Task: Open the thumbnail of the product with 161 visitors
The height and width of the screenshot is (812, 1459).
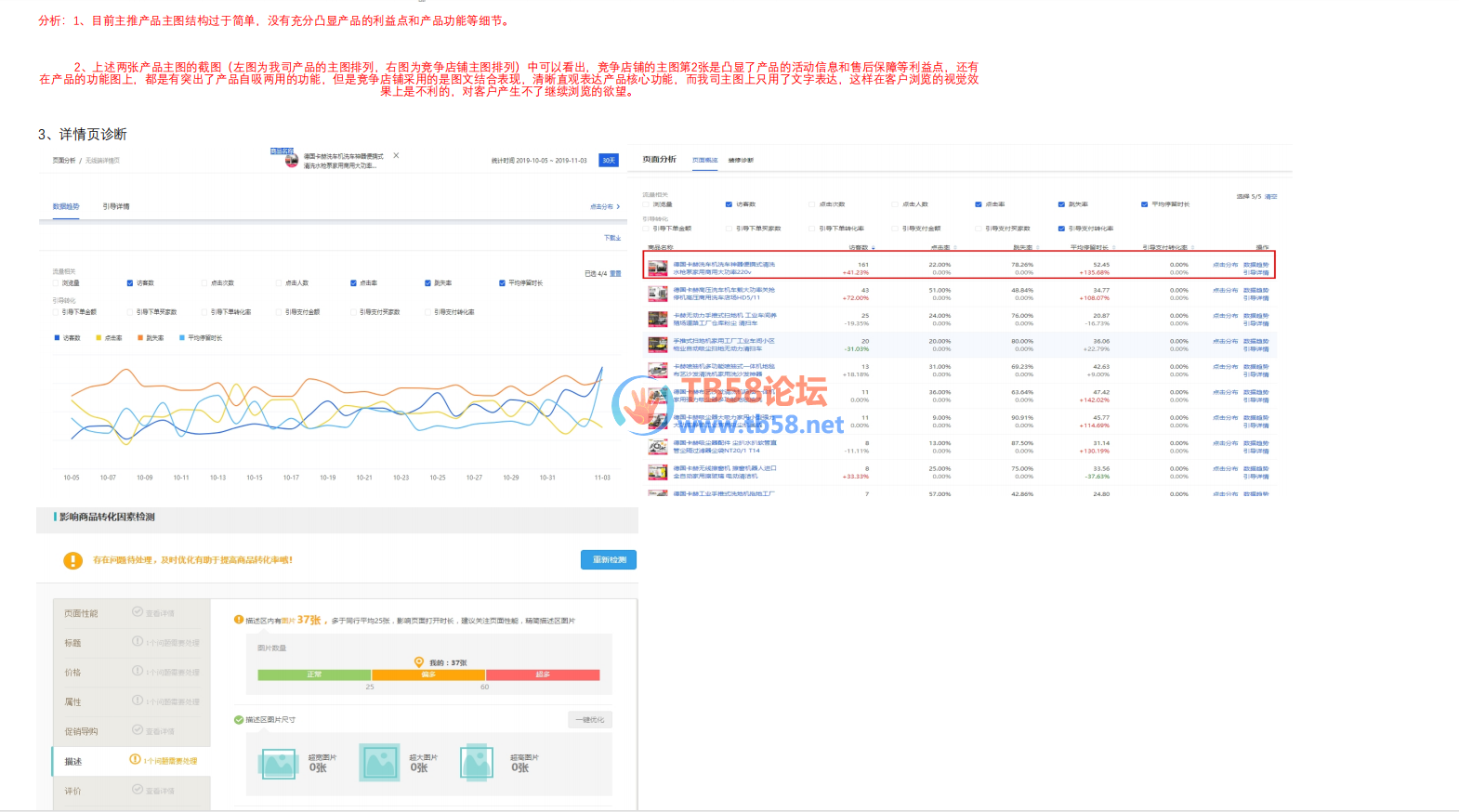Action: pos(658,268)
